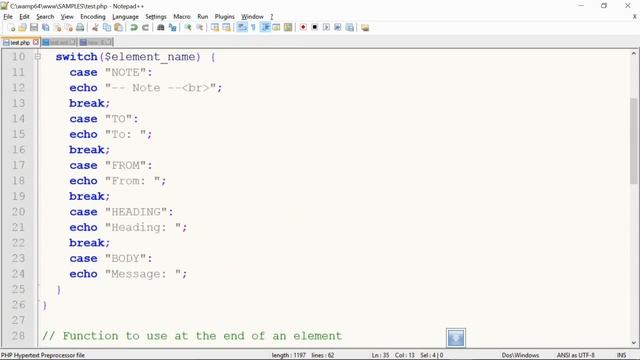Switch to the test.php tab
640x360 pixels.
[x=20, y=42]
